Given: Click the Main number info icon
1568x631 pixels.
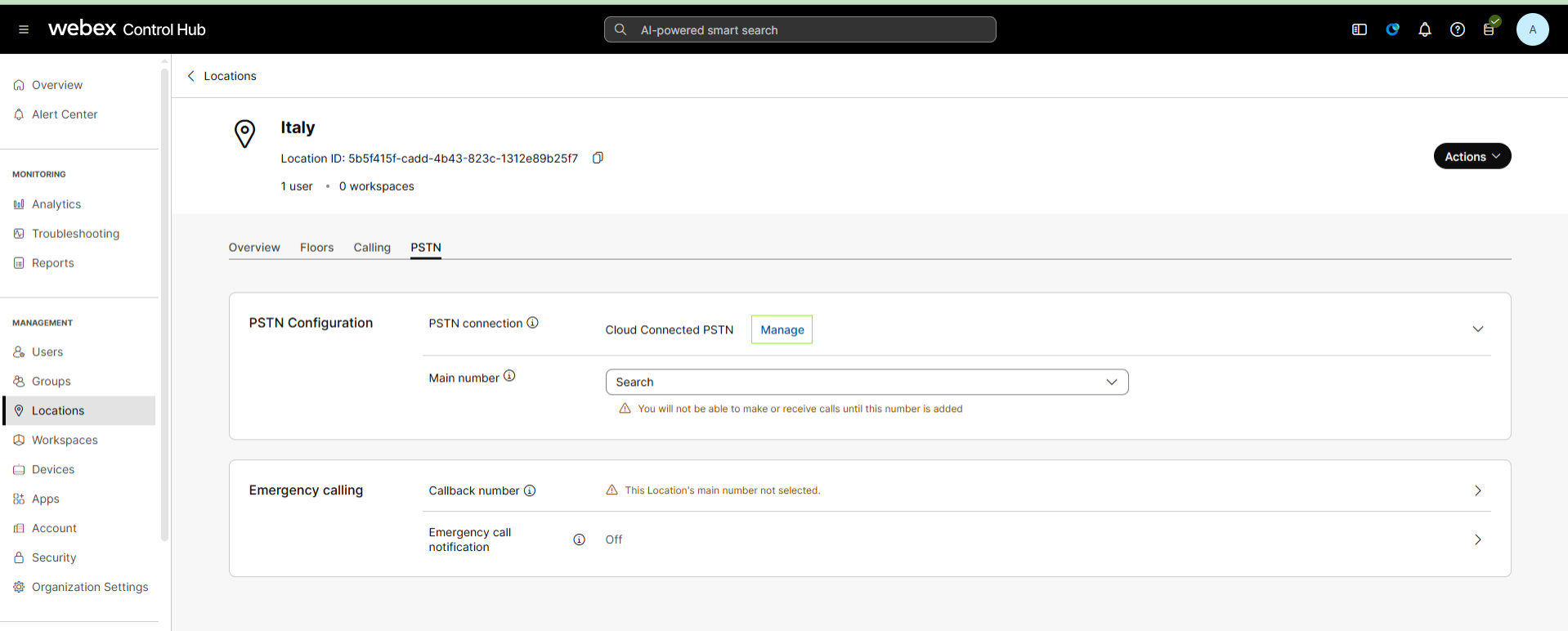Looking at the screenshot, I should pyautogui.click(x=509, y=376).
